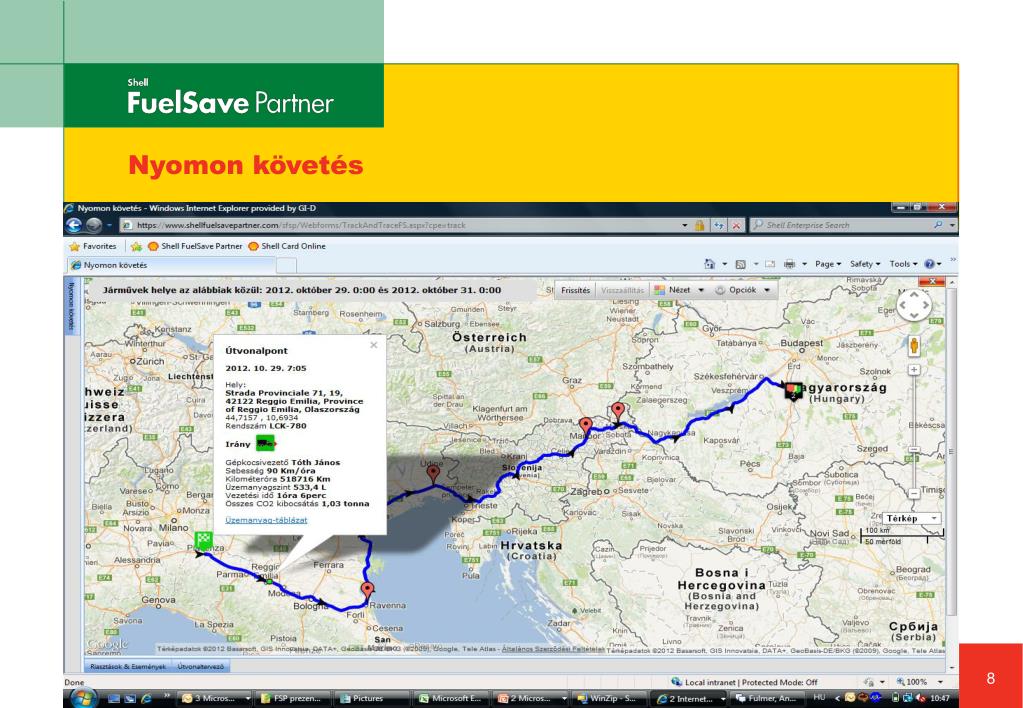Screen dimensions: 1023x708
Task: Open the Pictures taskbar item
Action: click(373, 698)
